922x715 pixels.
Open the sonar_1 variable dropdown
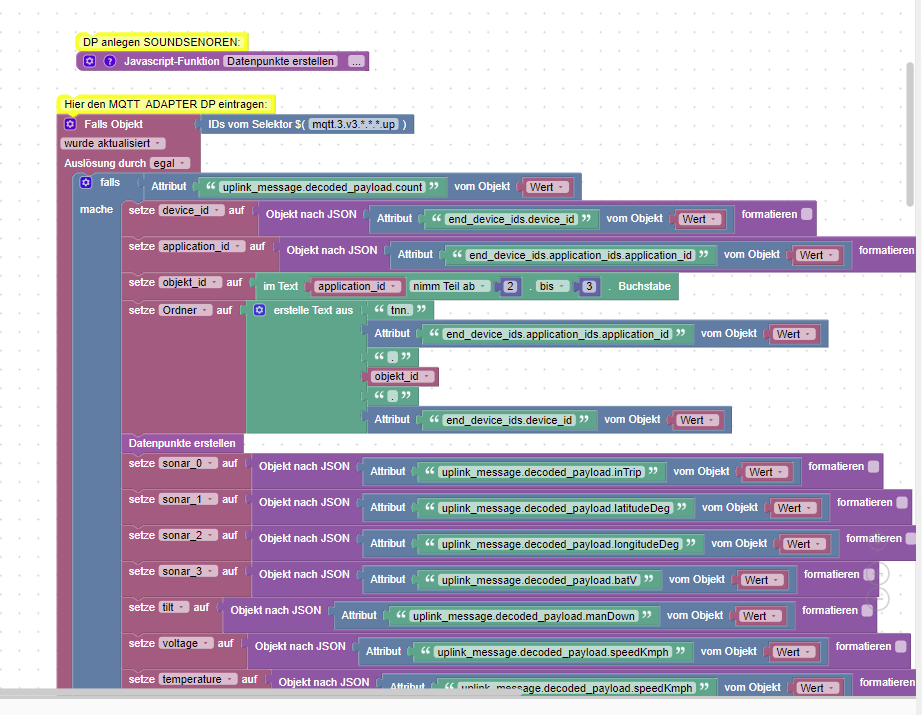pyautogui.click(x=188, y=499)
